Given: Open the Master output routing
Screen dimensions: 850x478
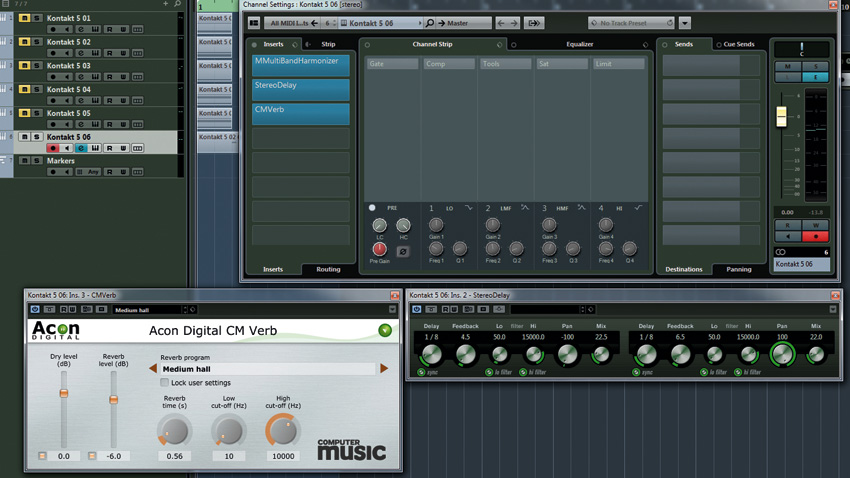Looking at the screenshot, I should pyautogui.click(x=463, y=23).
